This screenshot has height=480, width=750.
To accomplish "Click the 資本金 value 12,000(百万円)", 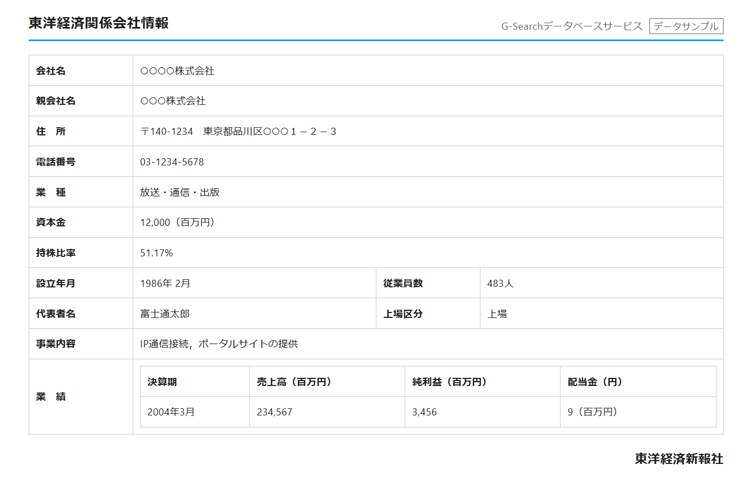I will 177,222.
